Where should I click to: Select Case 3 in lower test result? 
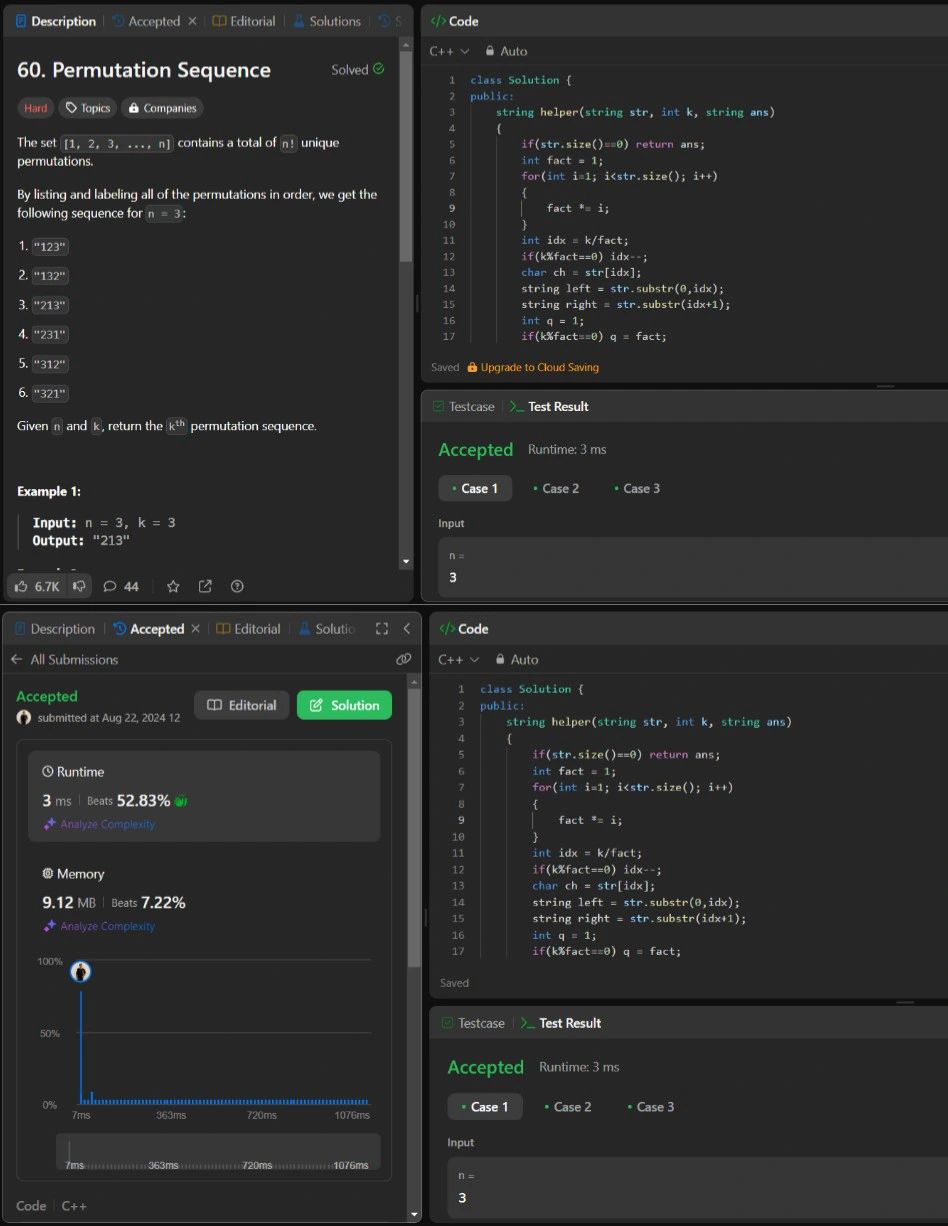(650, 1107)
